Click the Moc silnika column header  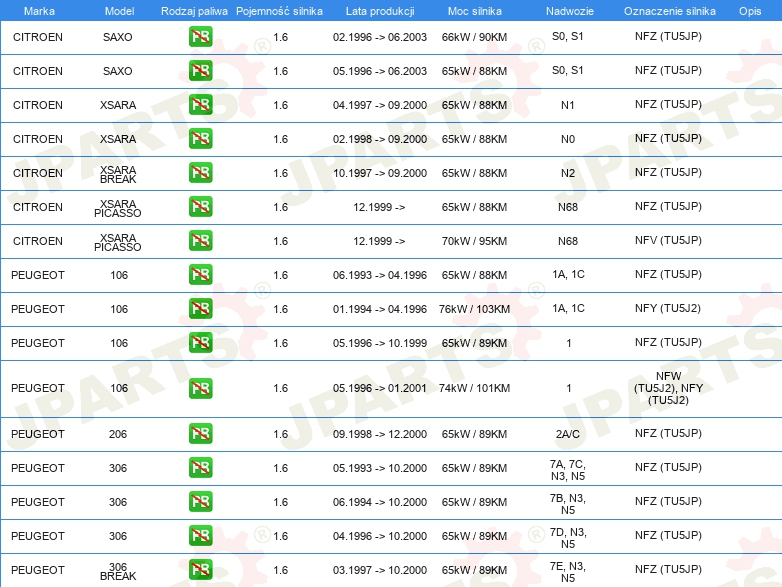[475, 11]
